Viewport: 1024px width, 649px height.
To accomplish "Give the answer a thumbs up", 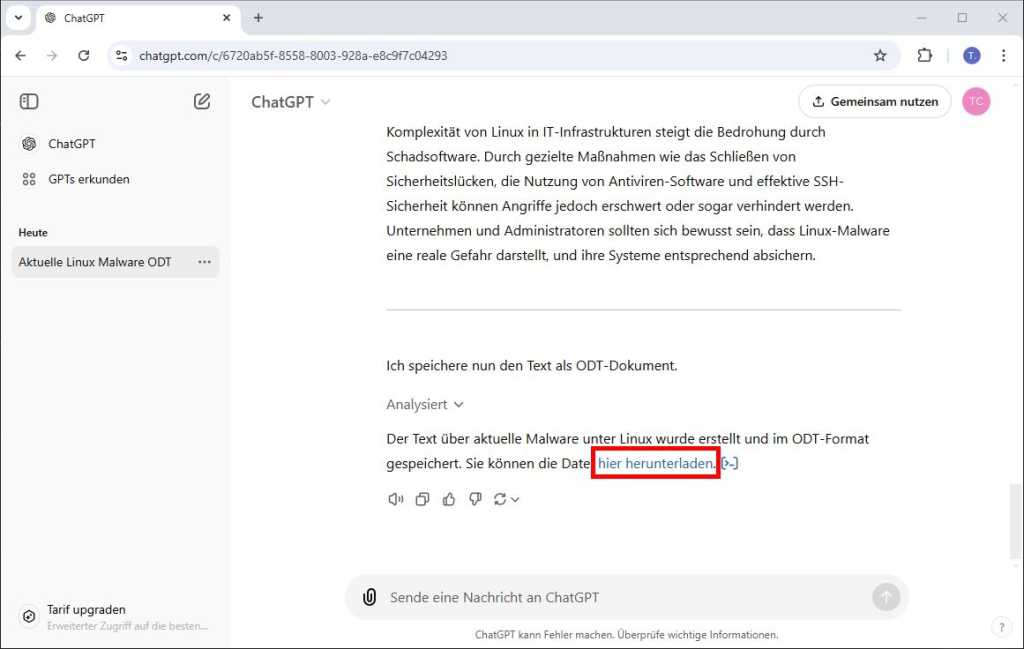I will pos(448,498).
